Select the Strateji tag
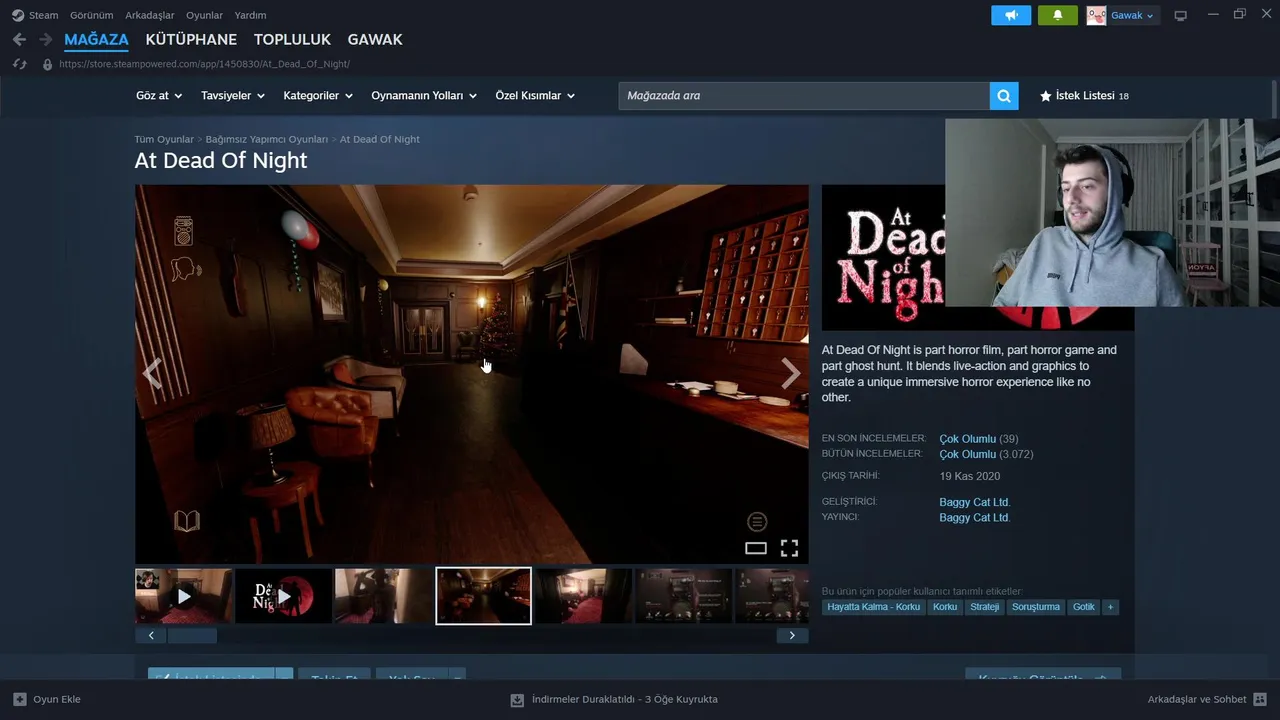 [x=985, y=607]
